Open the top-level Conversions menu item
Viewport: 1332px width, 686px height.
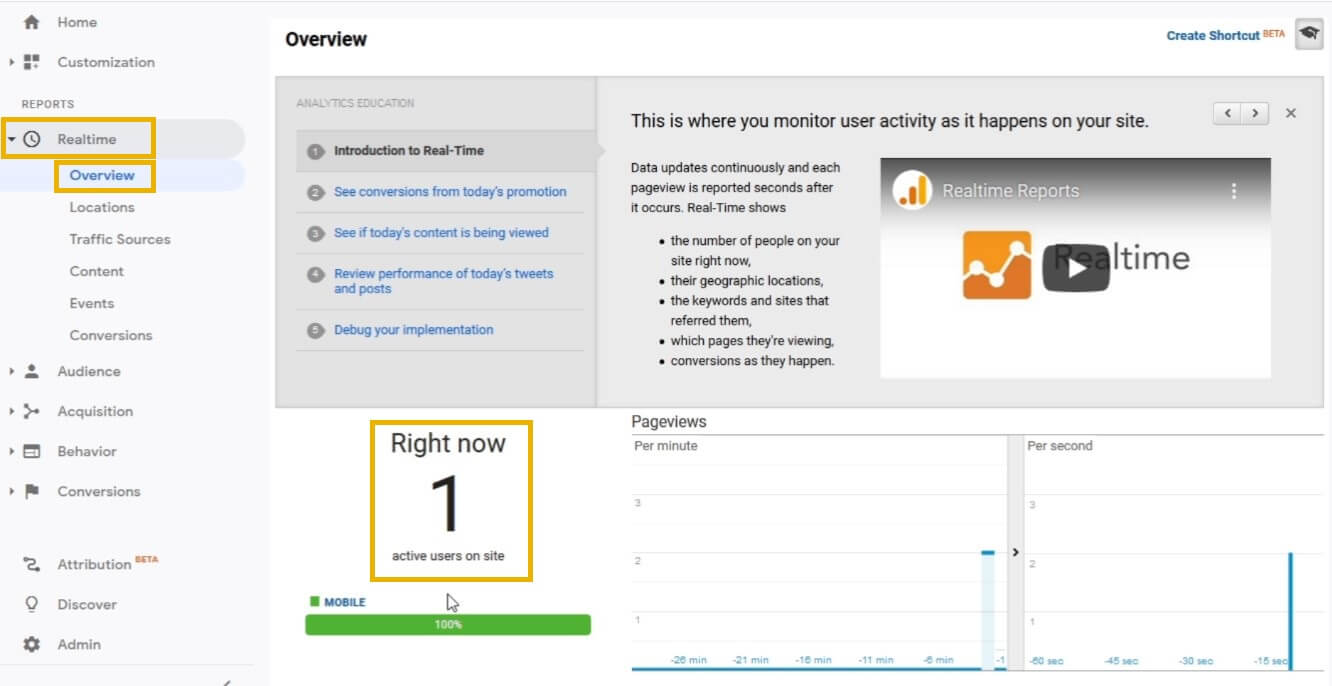99,491
